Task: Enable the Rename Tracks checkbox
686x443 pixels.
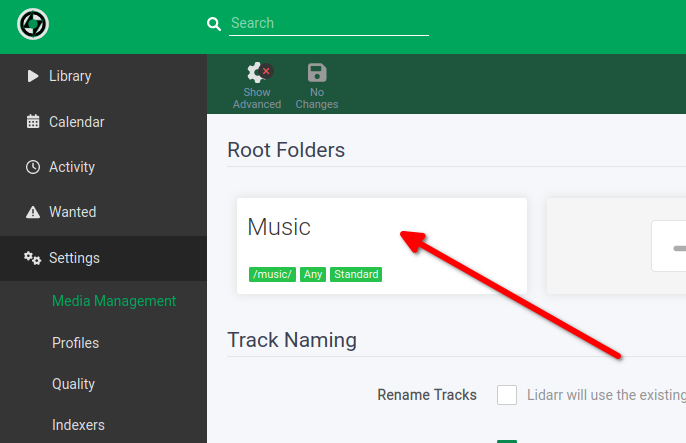Action: [x=507, y=395]
